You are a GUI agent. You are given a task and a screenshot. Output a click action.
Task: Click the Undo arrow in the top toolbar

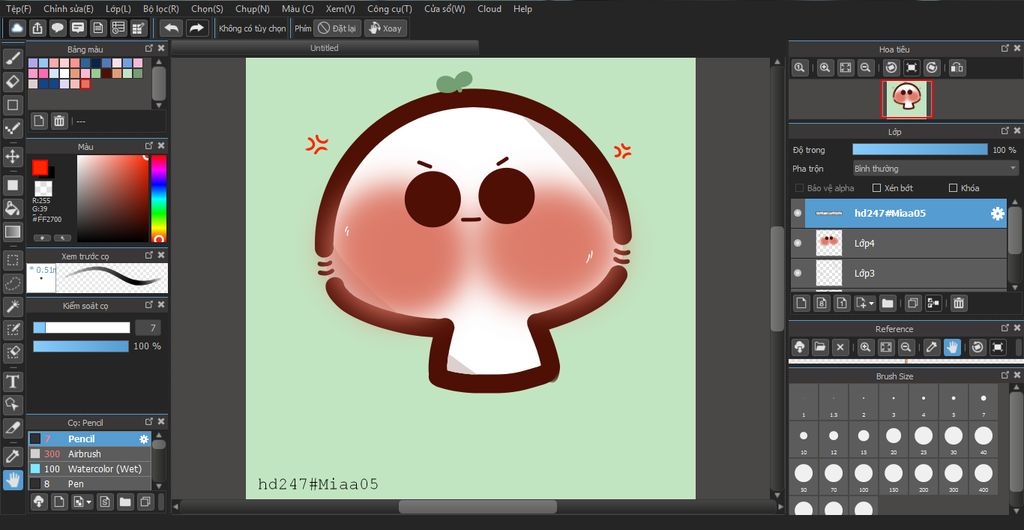click(171, 28)
